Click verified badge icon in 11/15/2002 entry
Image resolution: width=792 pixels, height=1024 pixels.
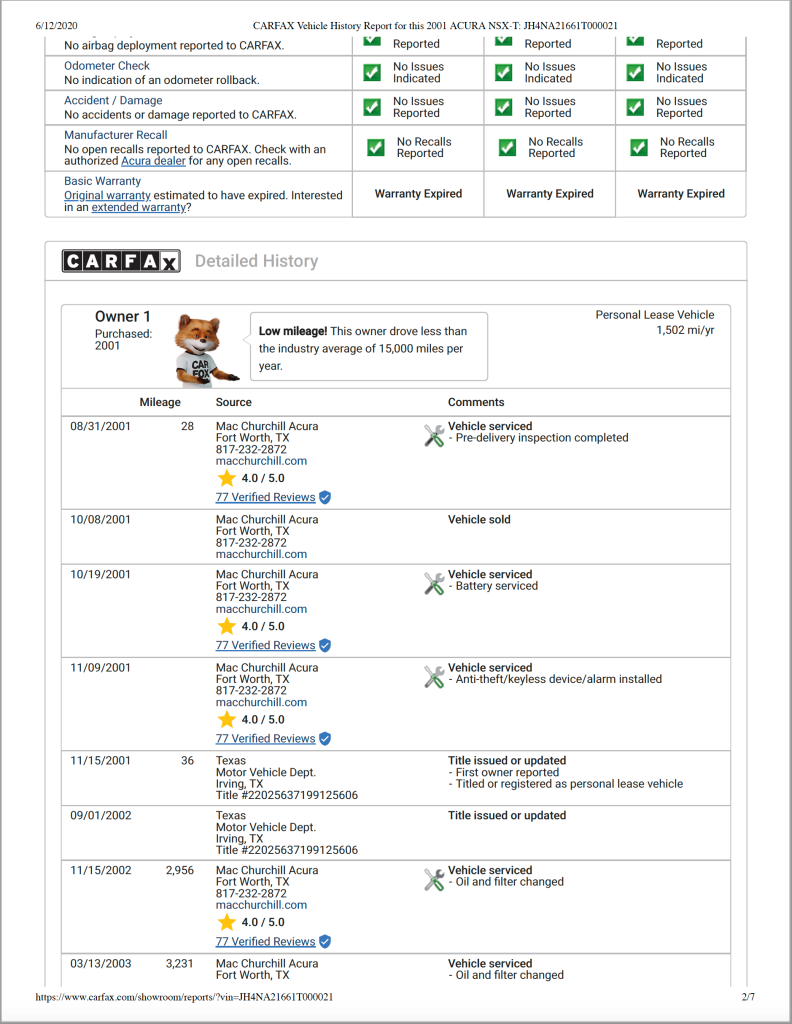pyautogui.click(x=325, y=941)
